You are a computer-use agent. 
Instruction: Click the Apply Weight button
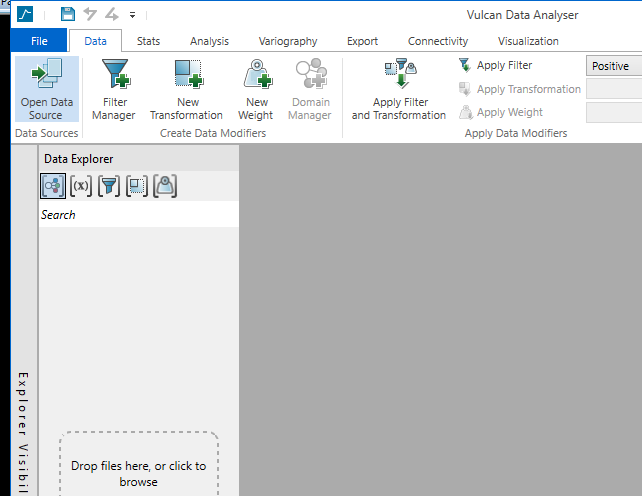(501, 112)
